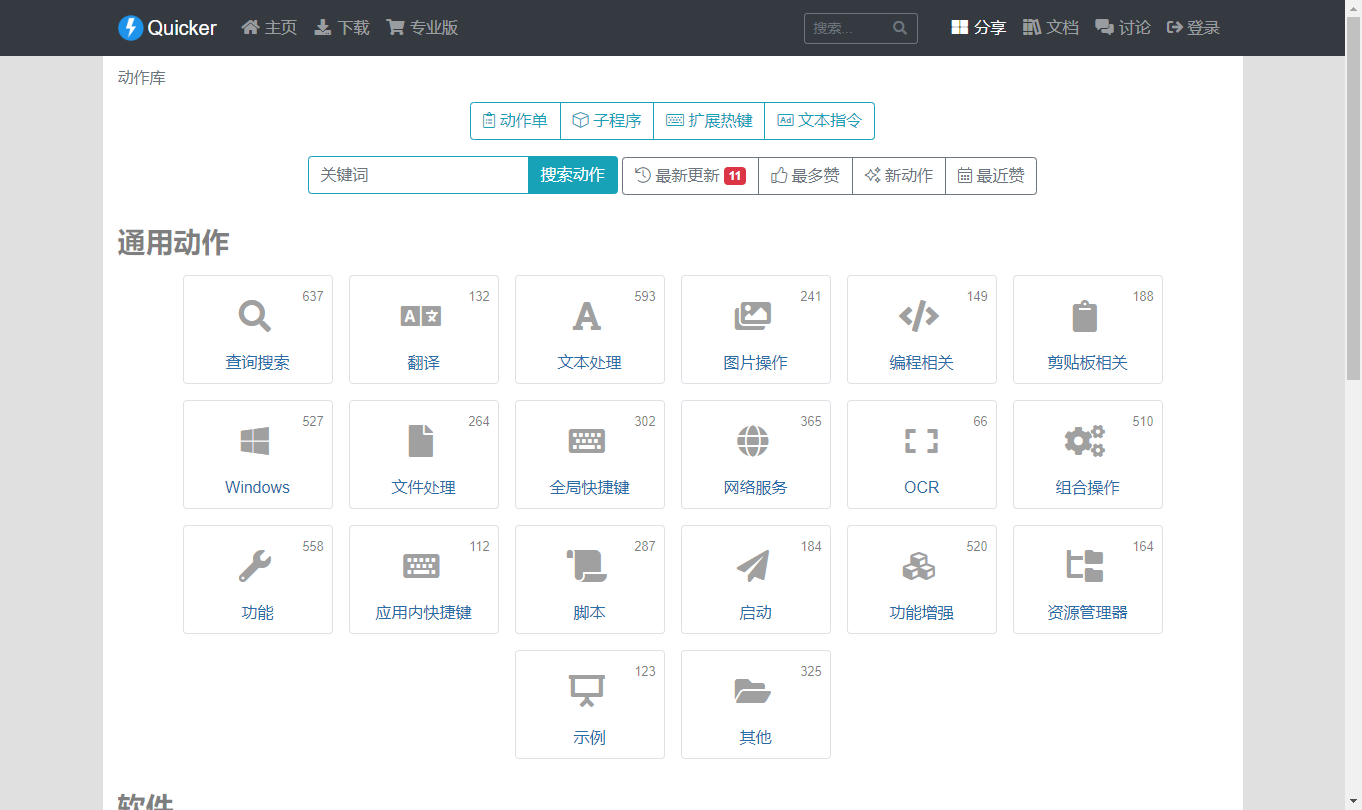Screen dimensions: 1362x810
Task: Open the 编程相关 code brackets icon
Action: point(919,316)
